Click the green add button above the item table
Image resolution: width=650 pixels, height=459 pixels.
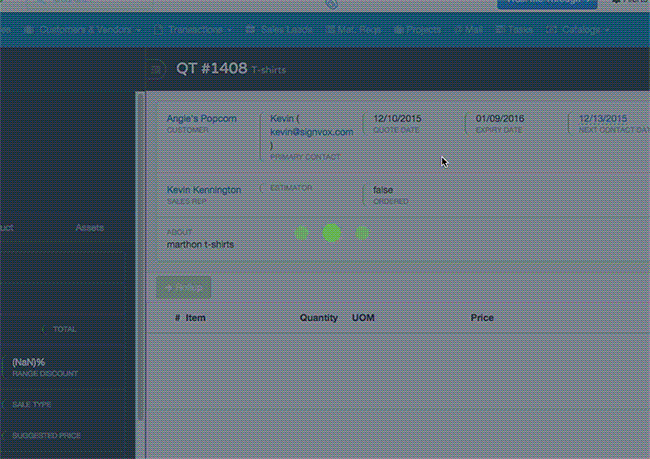[184, 287]
